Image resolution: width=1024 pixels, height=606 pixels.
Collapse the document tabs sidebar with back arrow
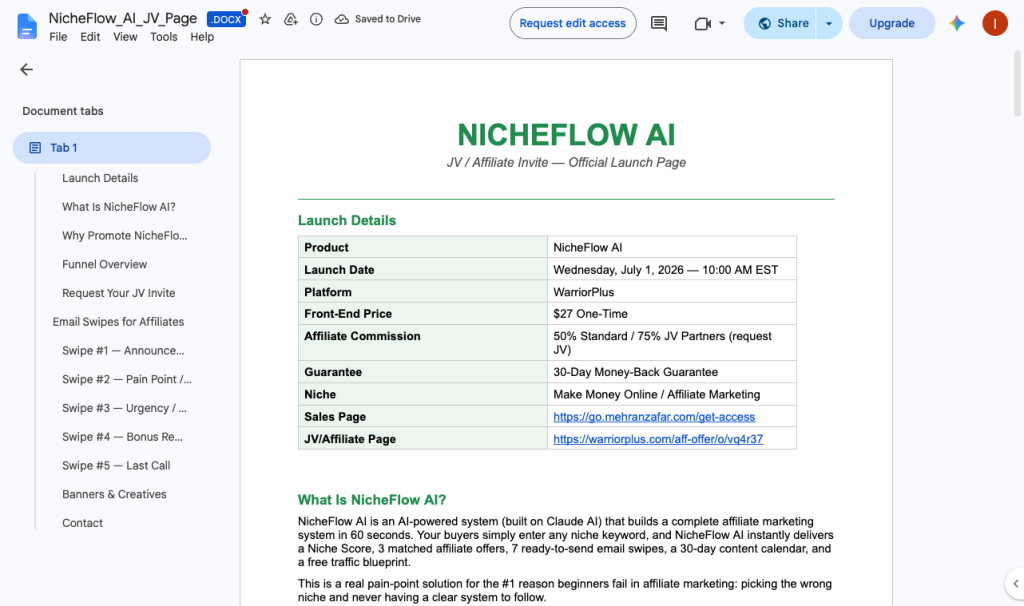click(26, 69)
